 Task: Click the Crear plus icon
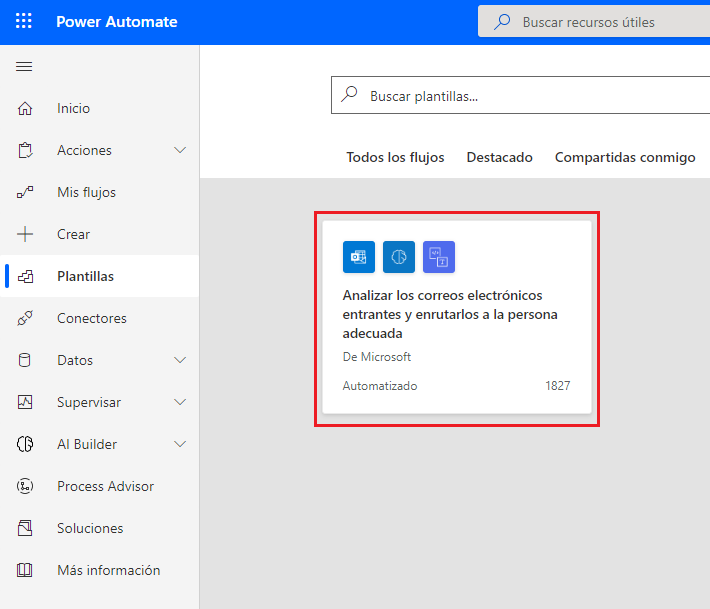[25, 234]
